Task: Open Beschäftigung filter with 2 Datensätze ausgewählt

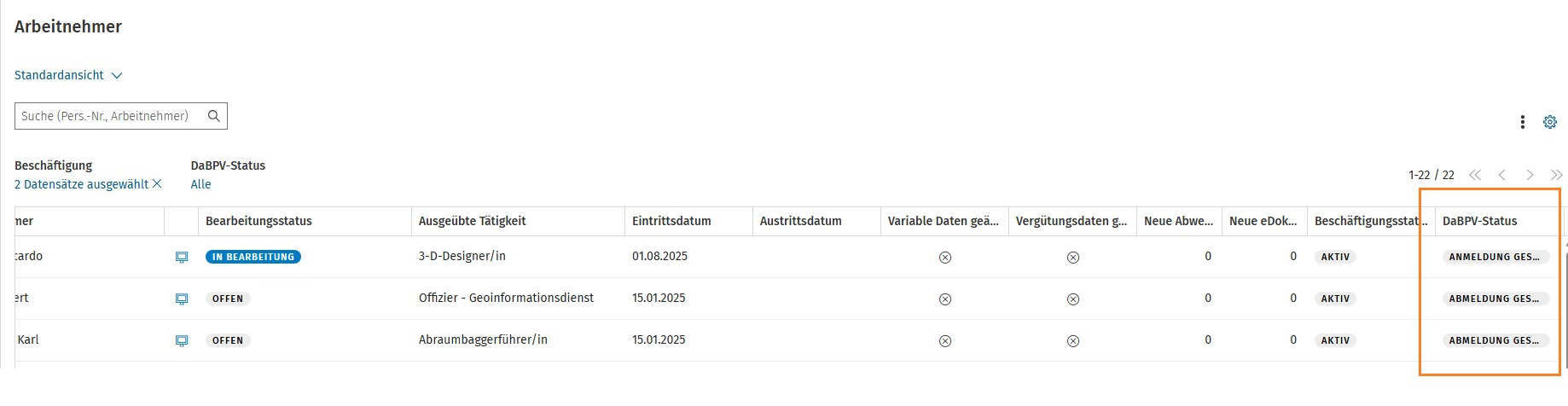Action: point(81,184)
